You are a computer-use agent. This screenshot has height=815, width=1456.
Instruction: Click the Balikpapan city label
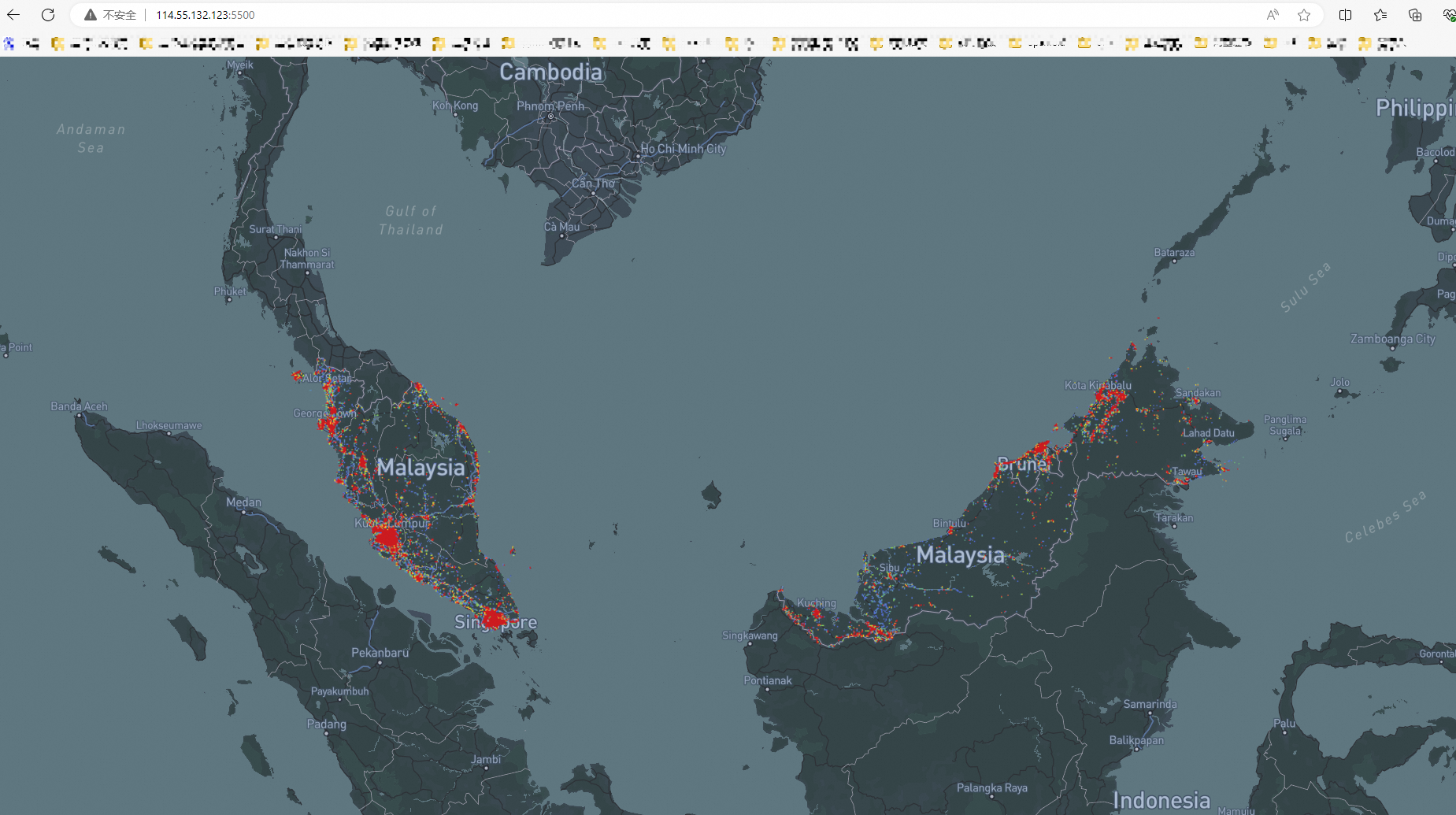coord(1136,740)
